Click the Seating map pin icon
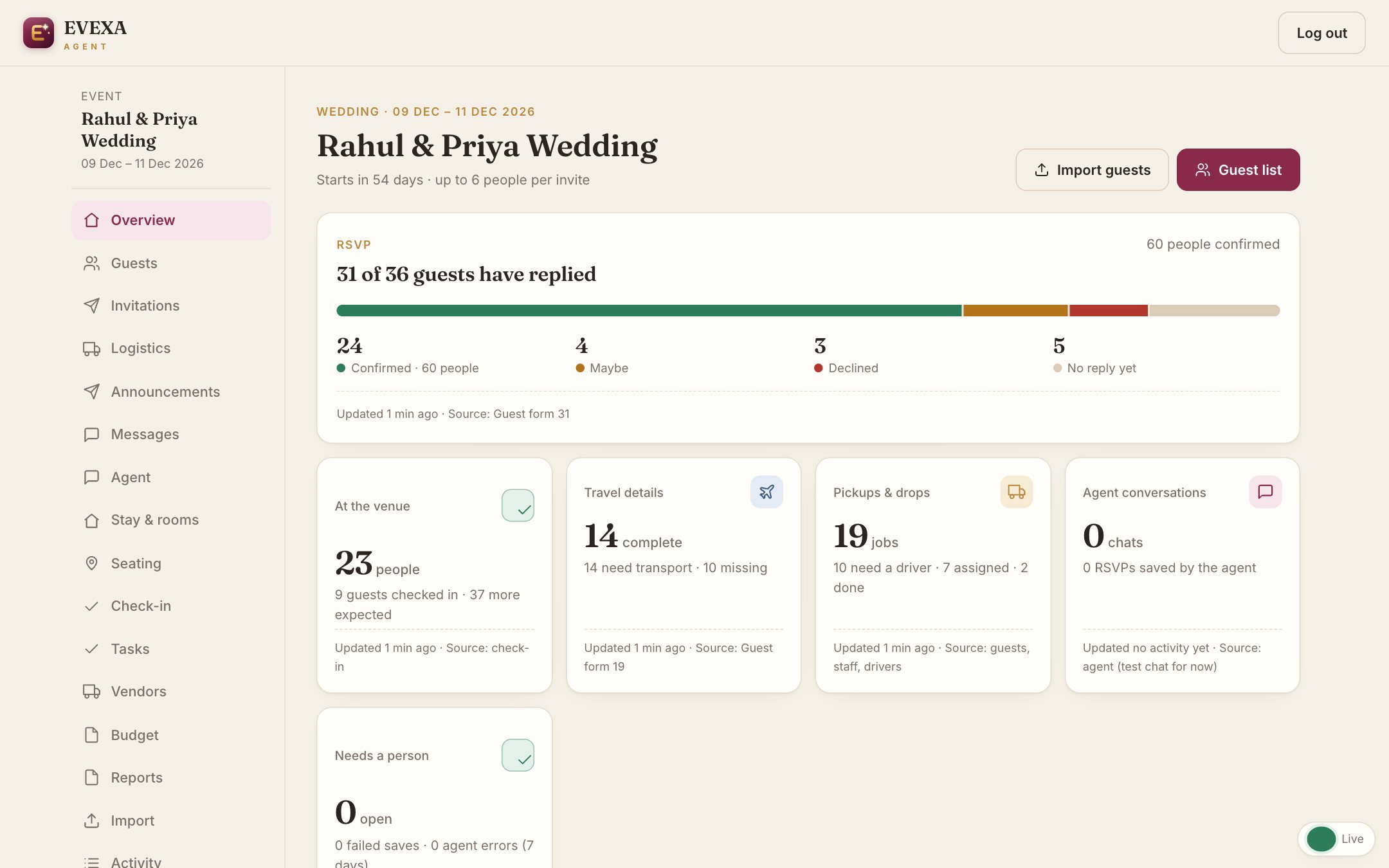Image resolution: width=1389 pixels, height=868 pixels. pyautogui.click(x=92, y=563)
